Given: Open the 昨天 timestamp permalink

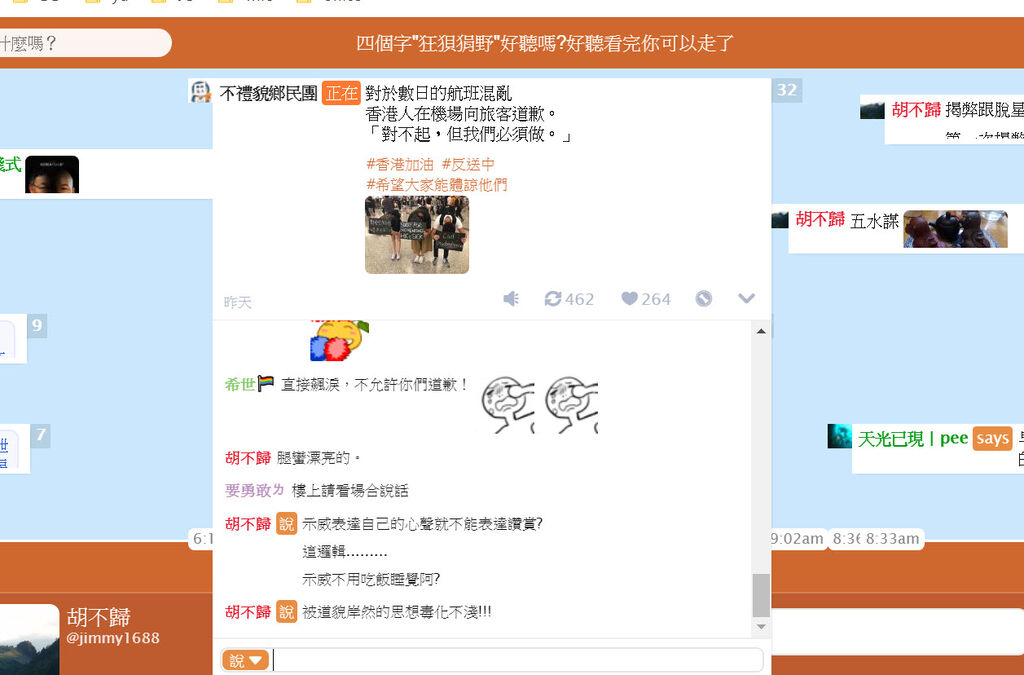Looking at the screenshot, I should pyautogui.click(x=237, y=302).
